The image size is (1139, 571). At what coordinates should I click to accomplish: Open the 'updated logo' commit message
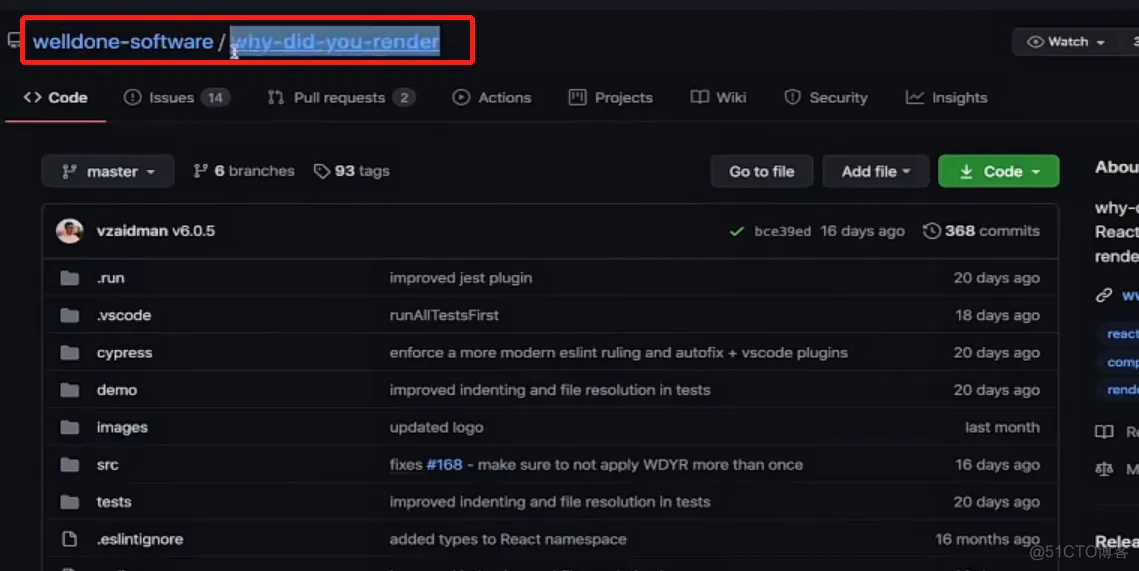[x=436, y=427]
